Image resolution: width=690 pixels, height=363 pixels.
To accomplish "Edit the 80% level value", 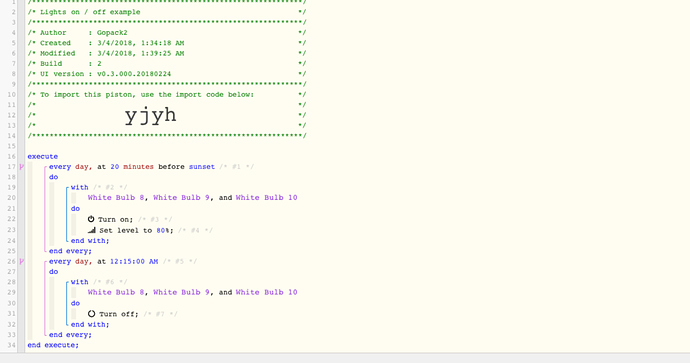I will coord(163,230).
